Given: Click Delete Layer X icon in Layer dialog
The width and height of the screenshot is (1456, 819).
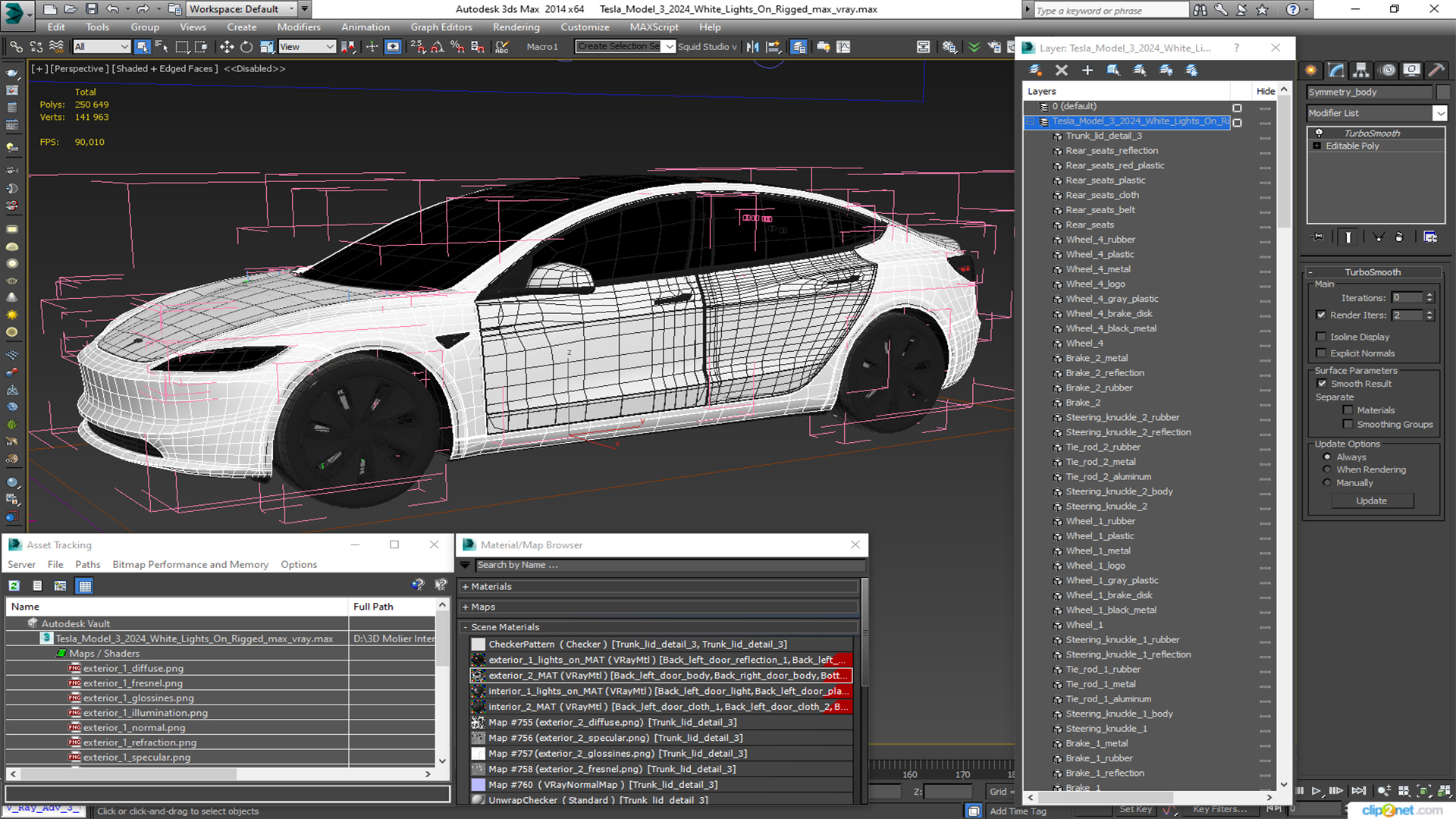Looking at the screenshot, I should (1062, 71).
